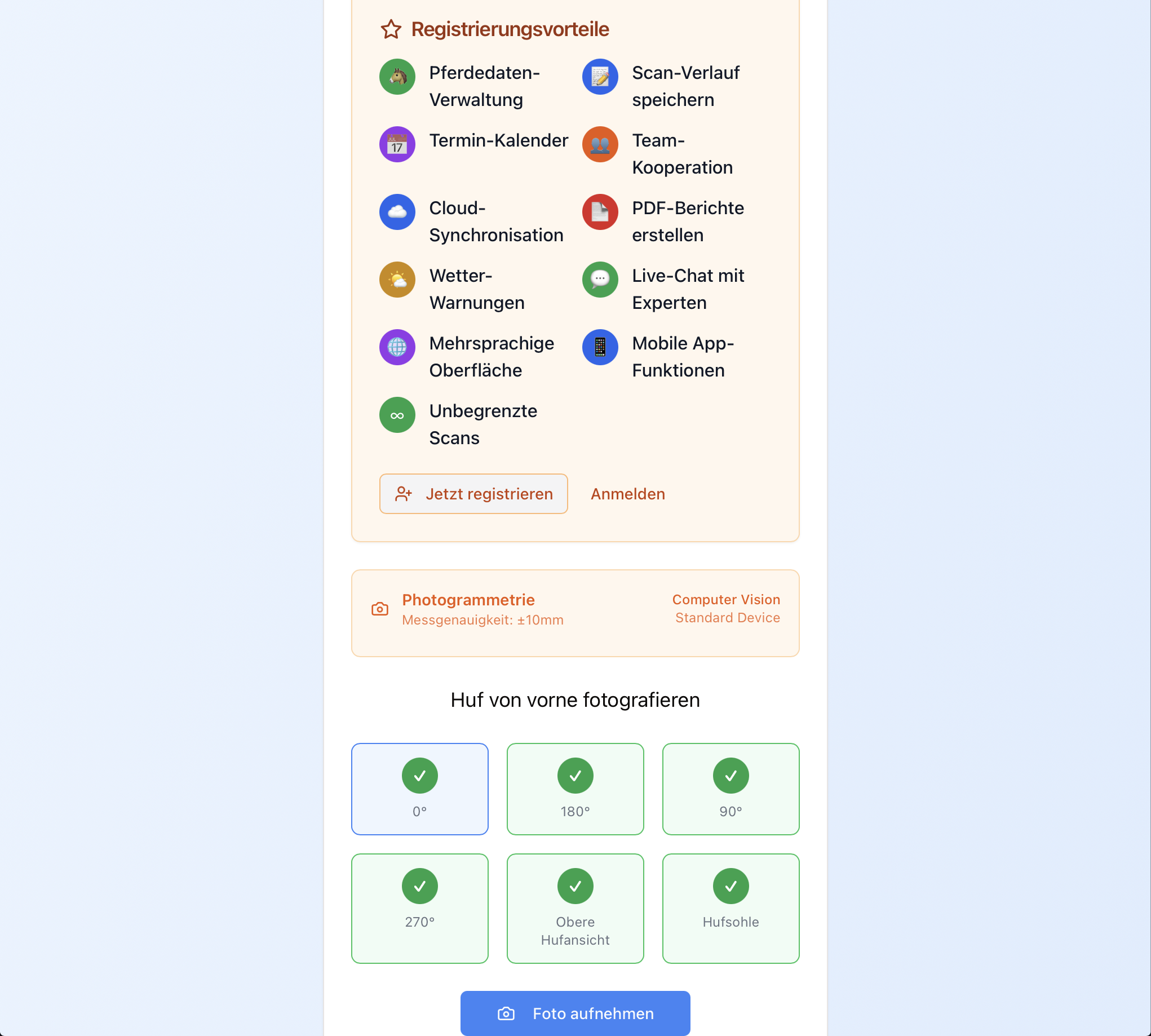The image size is (1151, 1036).
Task: Choose the 90° angle tile
Action: (x=731, y=789)
